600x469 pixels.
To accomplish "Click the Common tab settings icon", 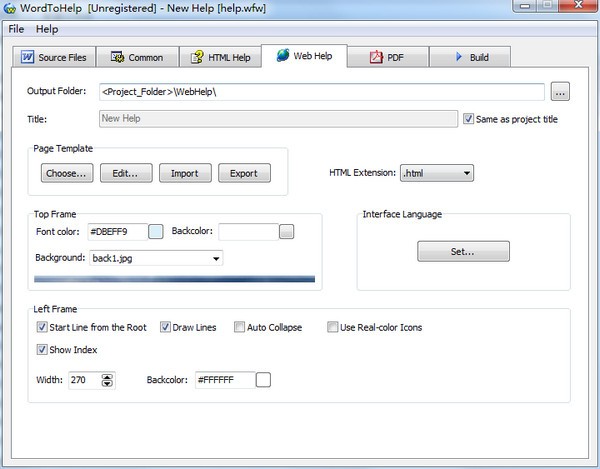I will pos(117,57).
